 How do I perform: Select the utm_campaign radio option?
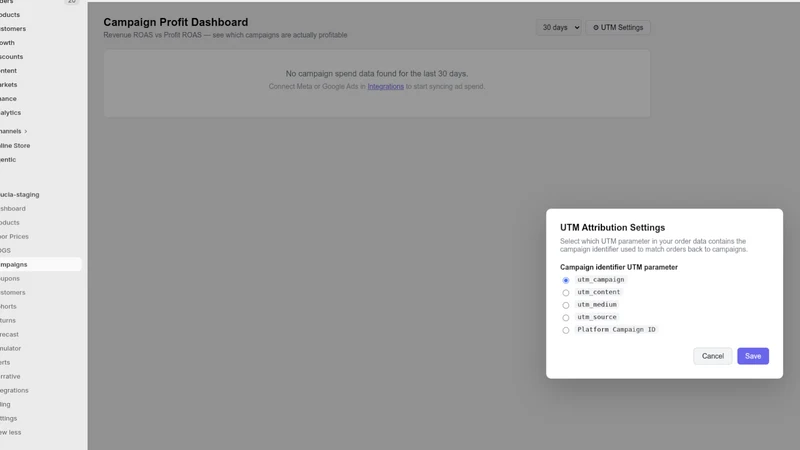coord(566,280)
